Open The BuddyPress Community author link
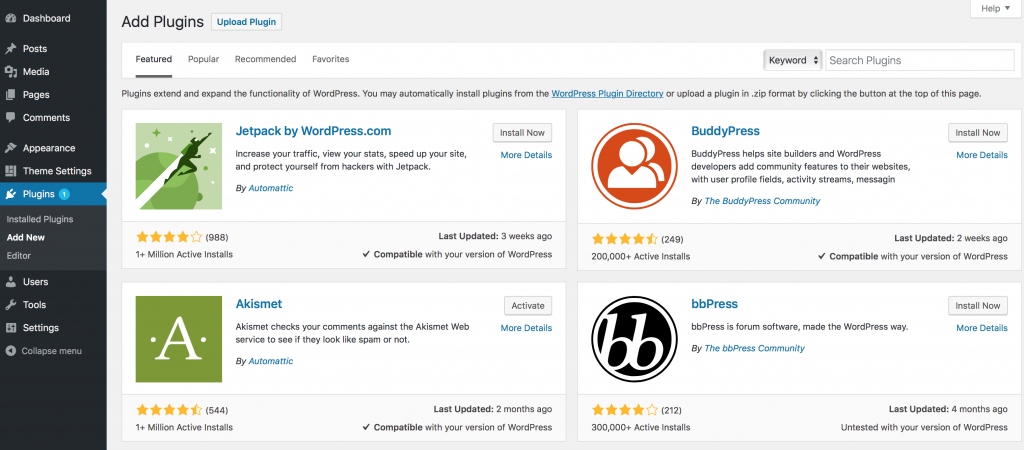 pyautogui.click(x=762, y=201)
